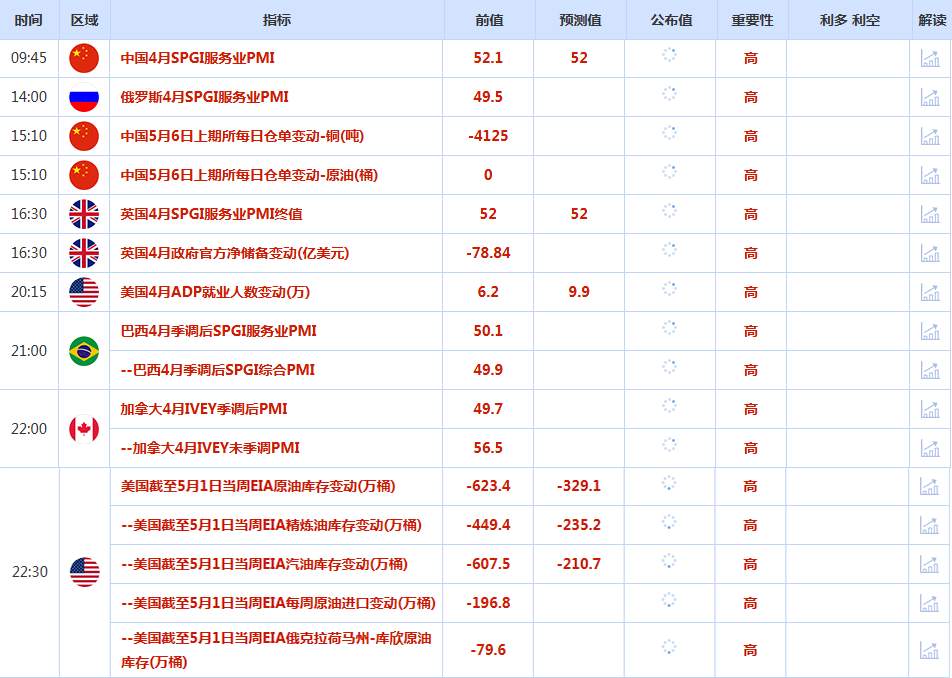Open chart icon for 加拿大4月IVEY季调后PMI row

coord(930,409)
